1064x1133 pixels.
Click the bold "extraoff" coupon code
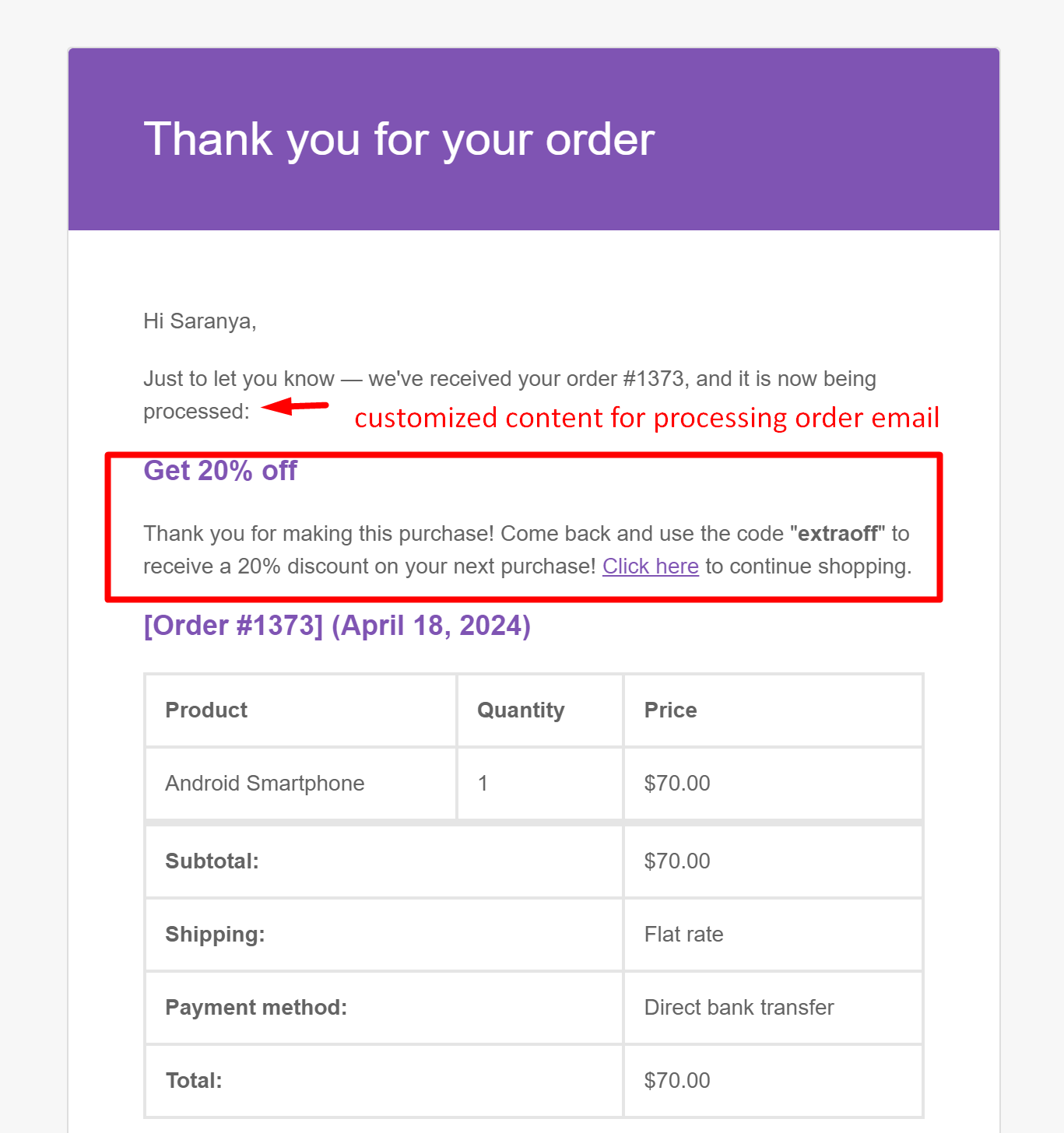[x=838, y=534]
